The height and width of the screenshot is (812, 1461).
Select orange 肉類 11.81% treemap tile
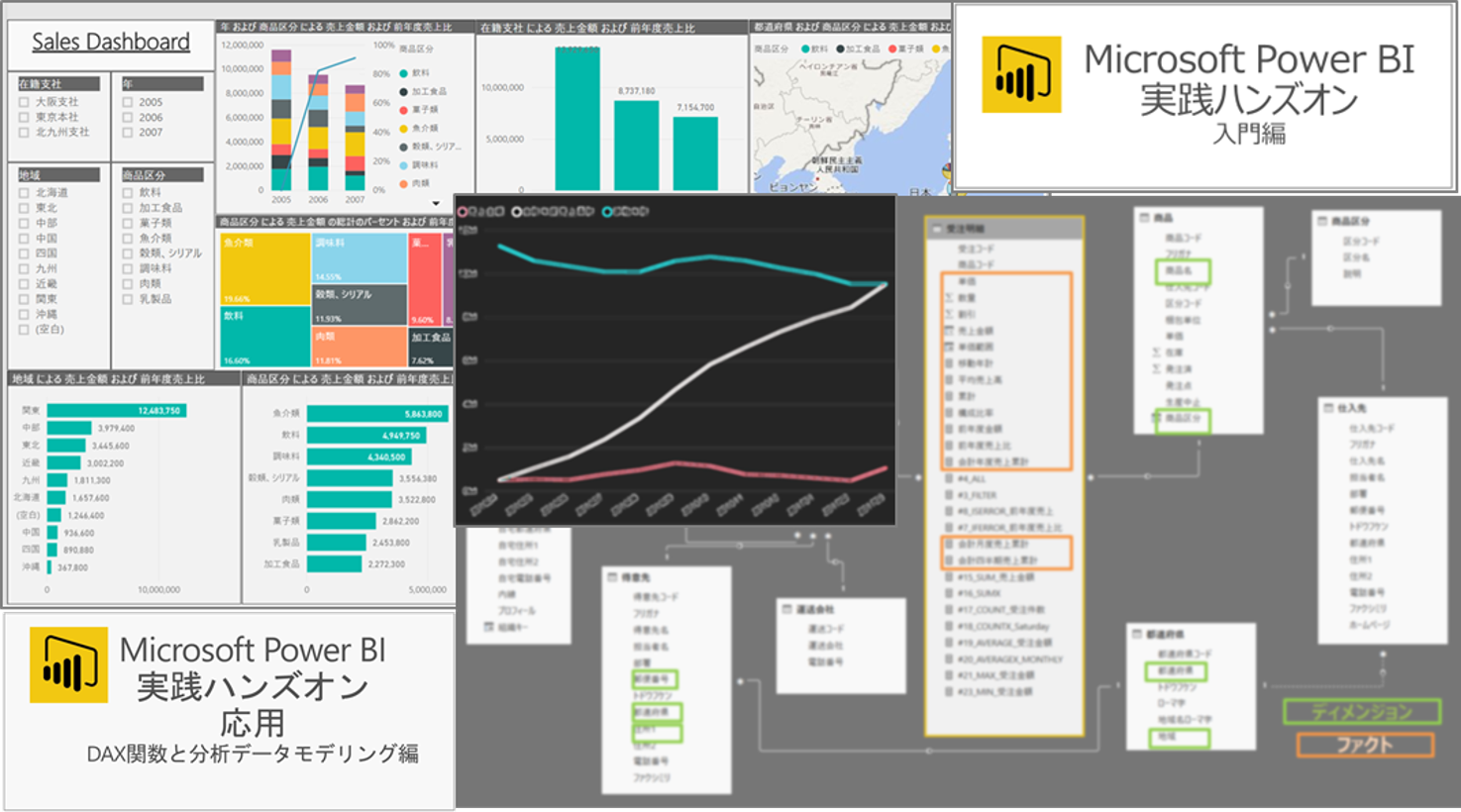(360, 348)
